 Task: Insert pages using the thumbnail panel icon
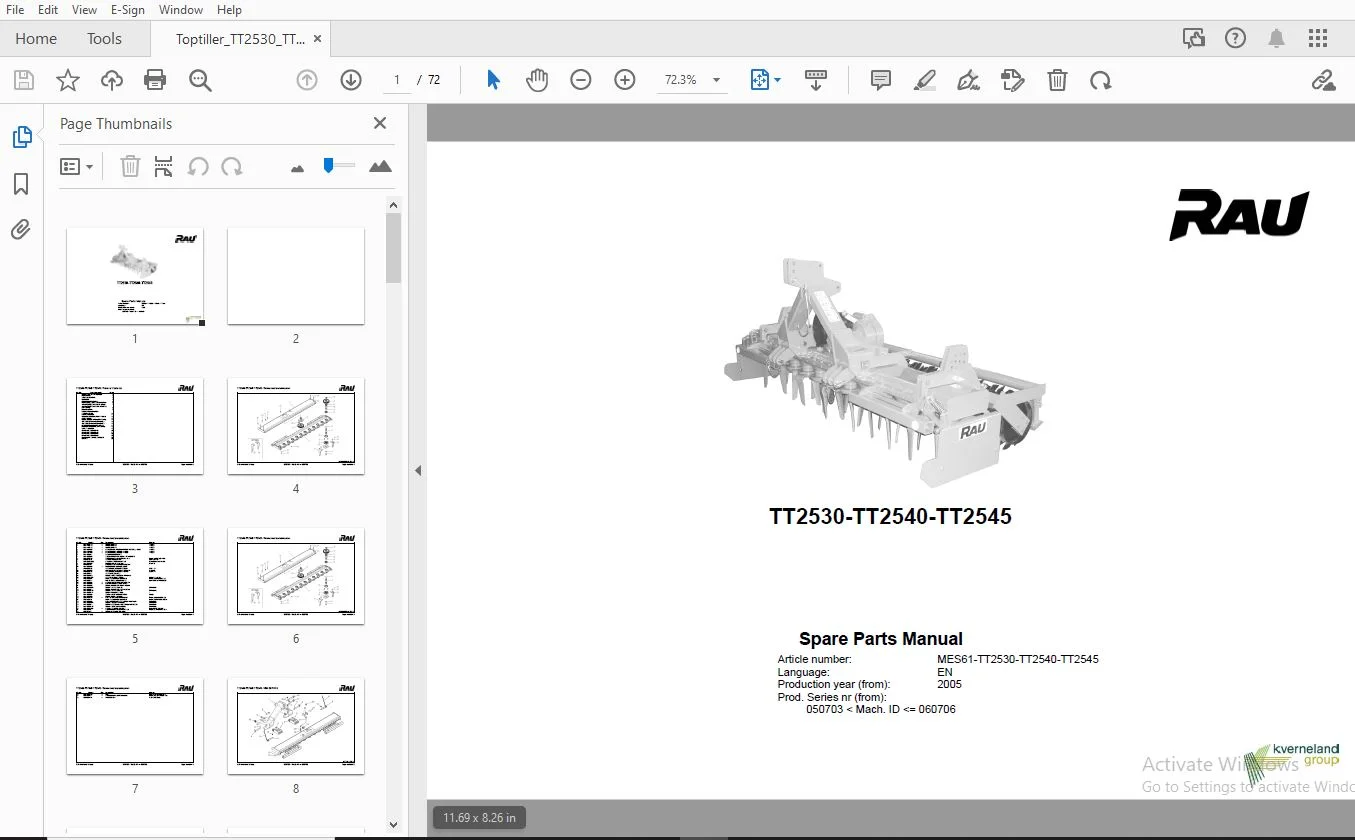pos(164,166)
